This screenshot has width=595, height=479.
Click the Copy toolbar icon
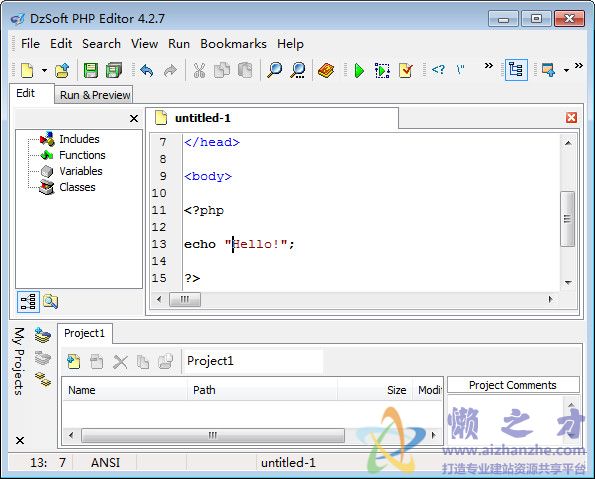222,70
